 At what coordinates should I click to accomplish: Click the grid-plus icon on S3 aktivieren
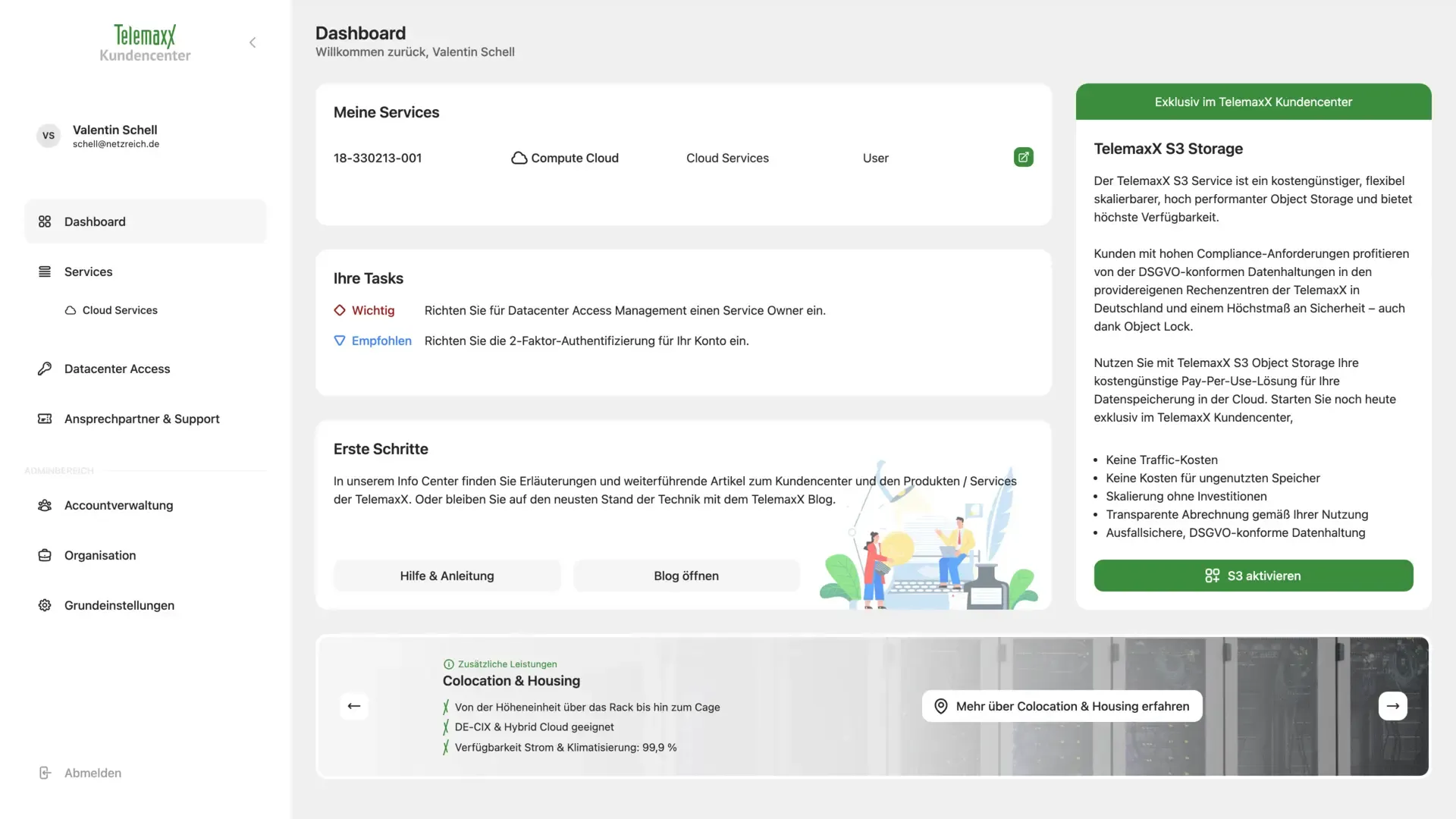pos(1212,576)
